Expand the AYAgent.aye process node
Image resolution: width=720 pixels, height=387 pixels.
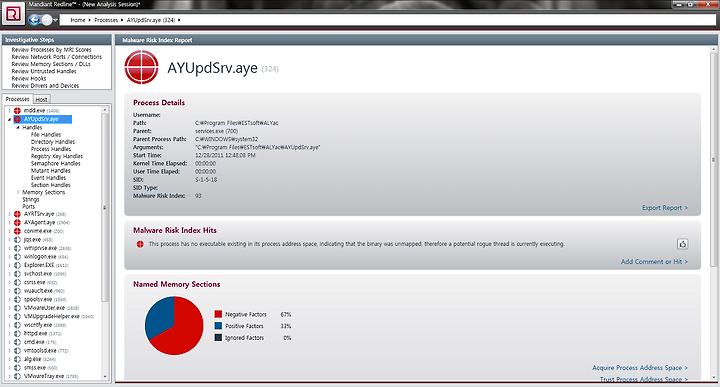[x=10, y=223]
